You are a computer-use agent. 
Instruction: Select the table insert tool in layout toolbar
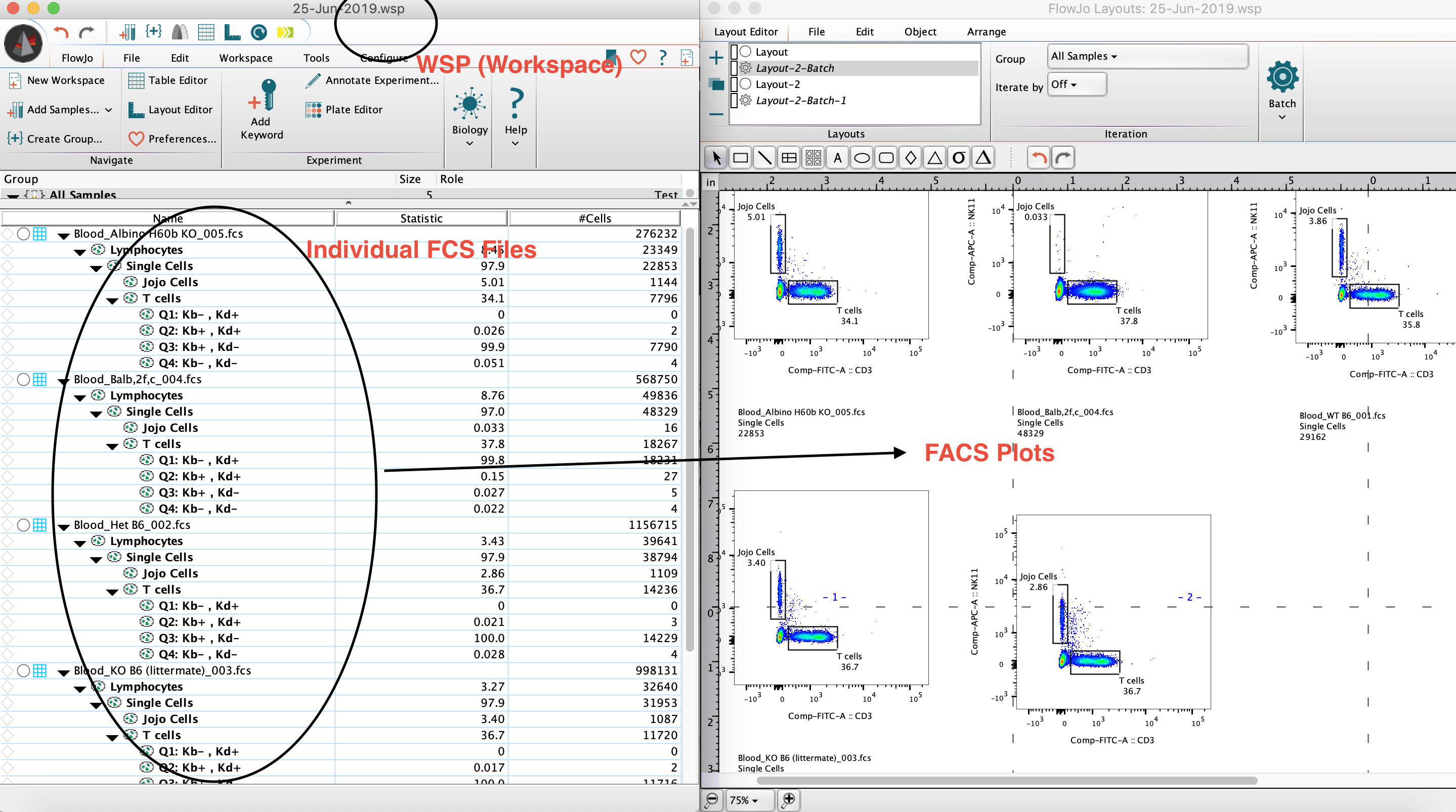click(789, 158)
